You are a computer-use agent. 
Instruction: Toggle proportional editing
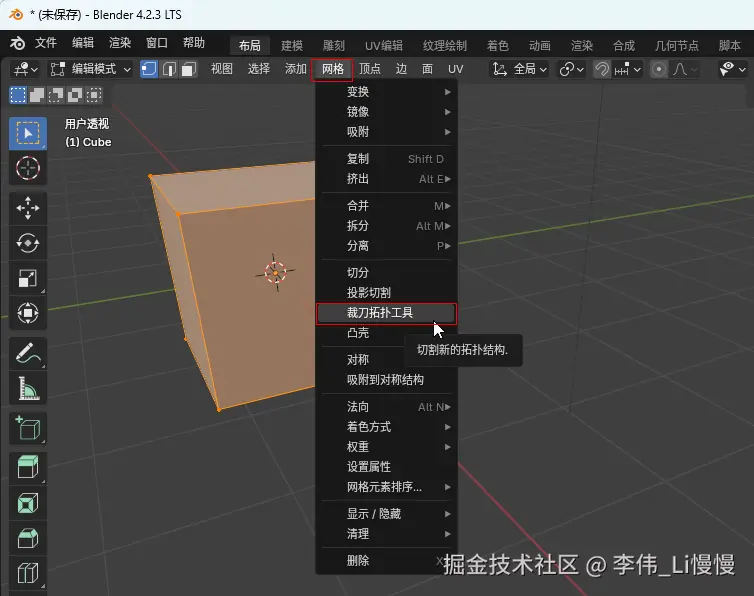point(659,69)
